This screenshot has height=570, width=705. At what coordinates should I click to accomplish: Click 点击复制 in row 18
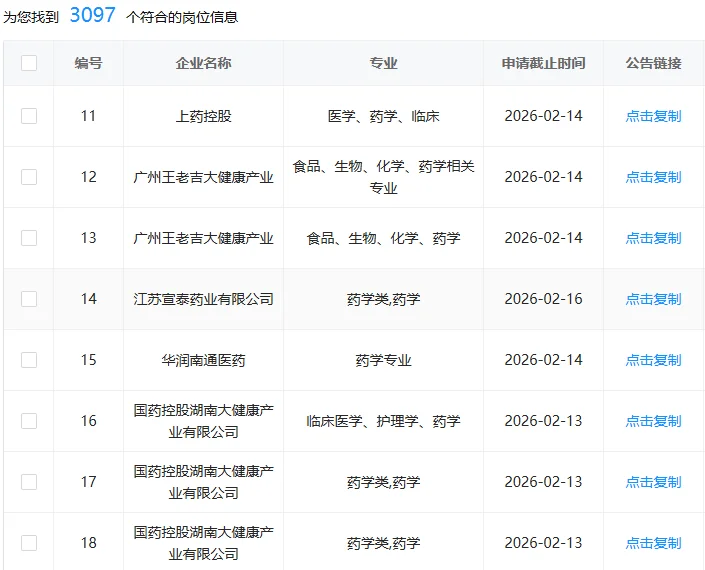(653, 543)
